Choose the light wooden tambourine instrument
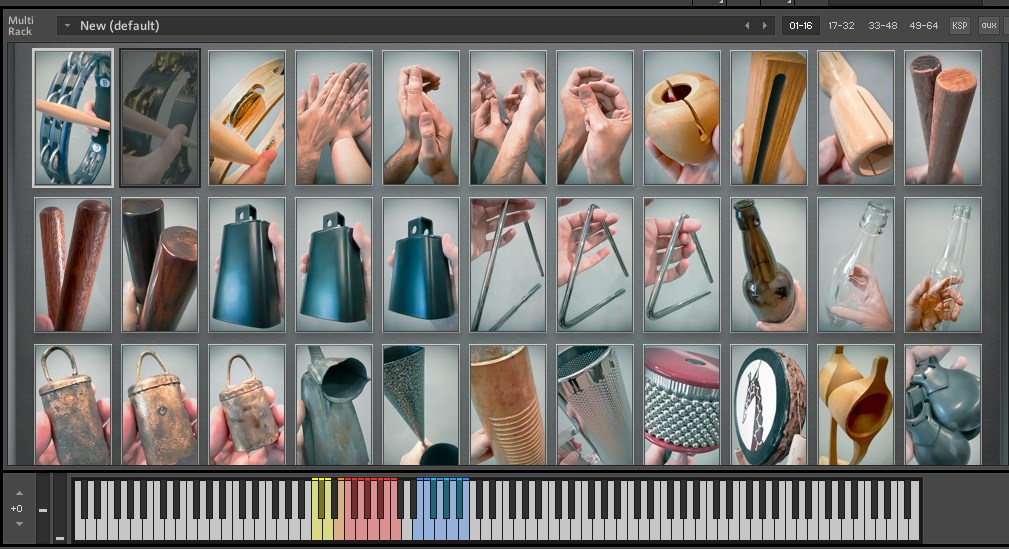Image resolution: width=1009 pixels, height=549 pixels. point(247,118)
